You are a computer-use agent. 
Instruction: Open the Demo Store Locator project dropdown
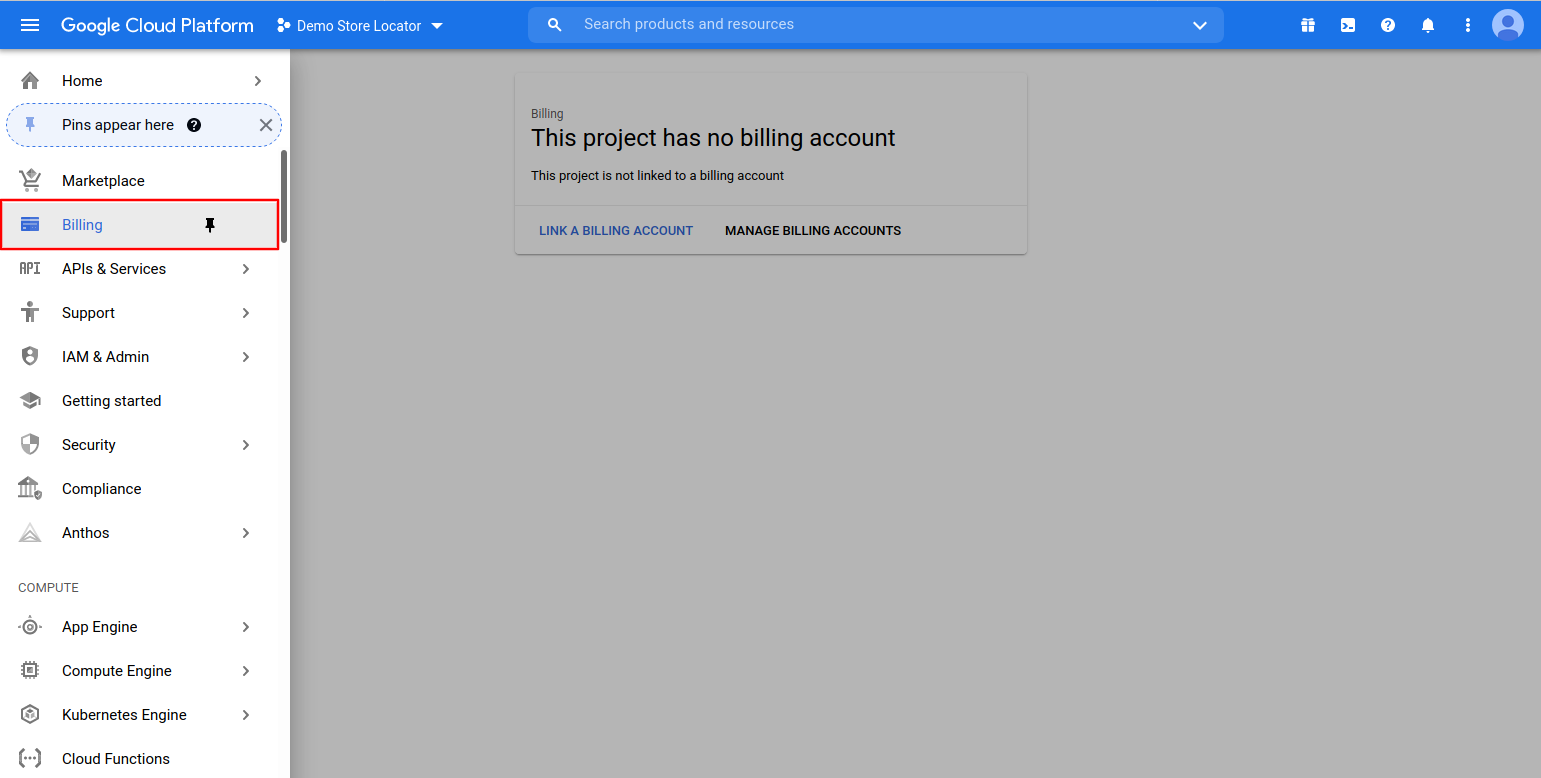(360, 26)
